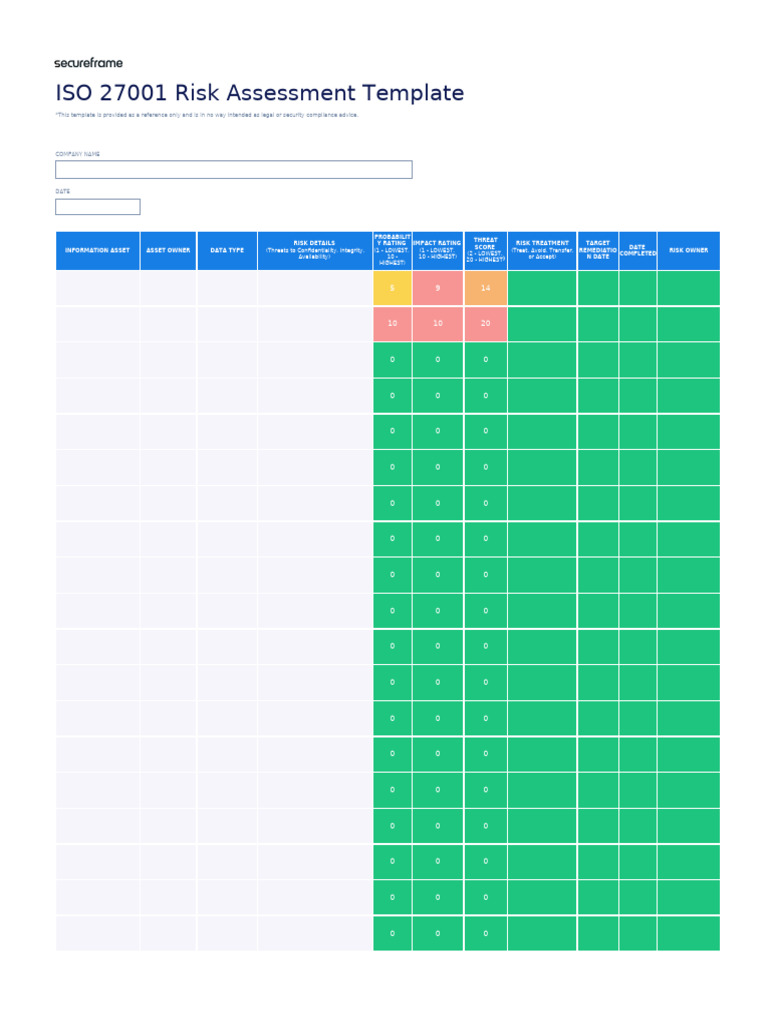Viewport: 768px width, 1024px height.
Task: Click the Risk Details column header
Action: (x=314, y=251)
